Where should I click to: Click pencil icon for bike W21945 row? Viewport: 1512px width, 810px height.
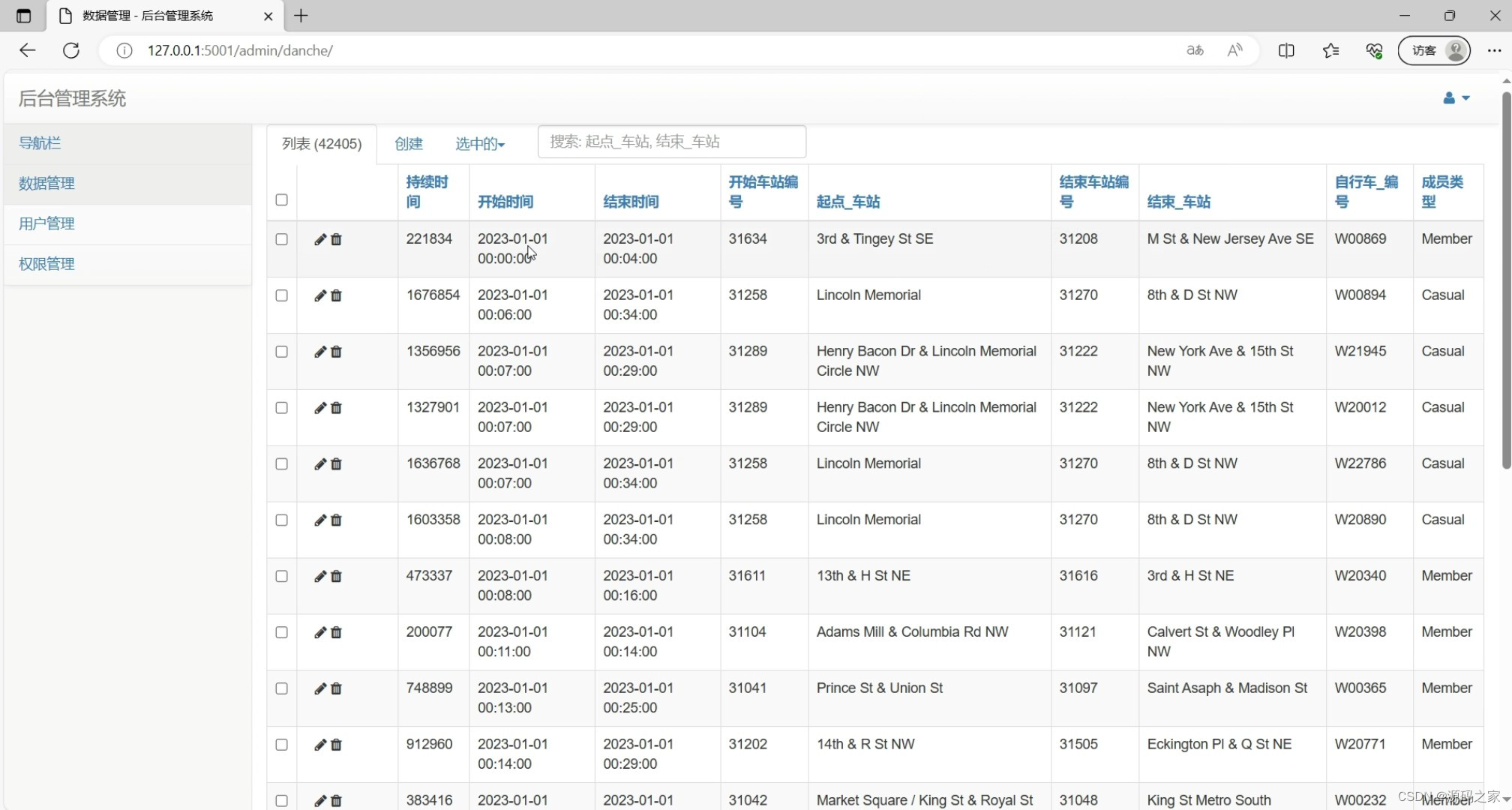319,352
